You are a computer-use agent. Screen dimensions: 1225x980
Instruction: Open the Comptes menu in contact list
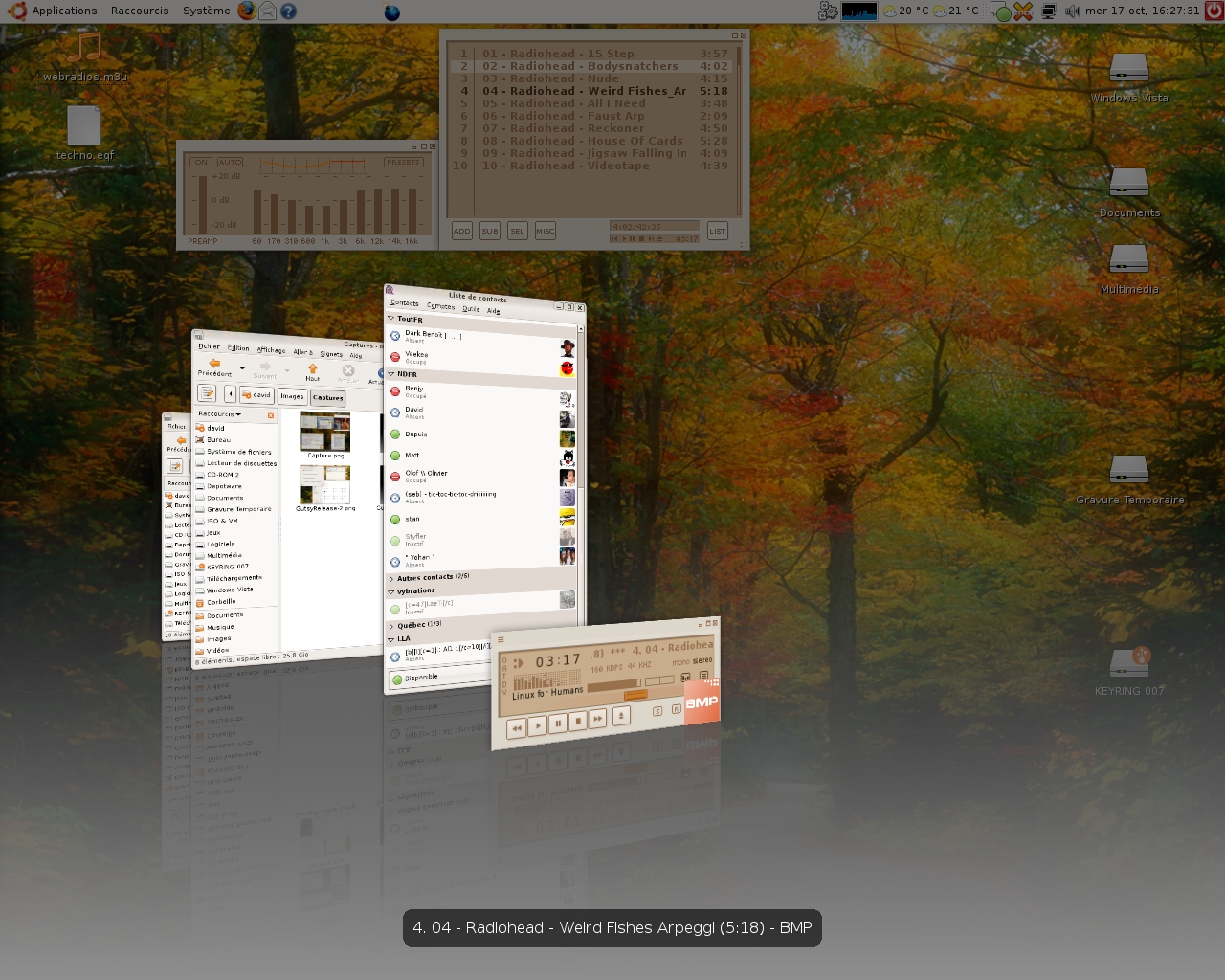tap(440, 305)
